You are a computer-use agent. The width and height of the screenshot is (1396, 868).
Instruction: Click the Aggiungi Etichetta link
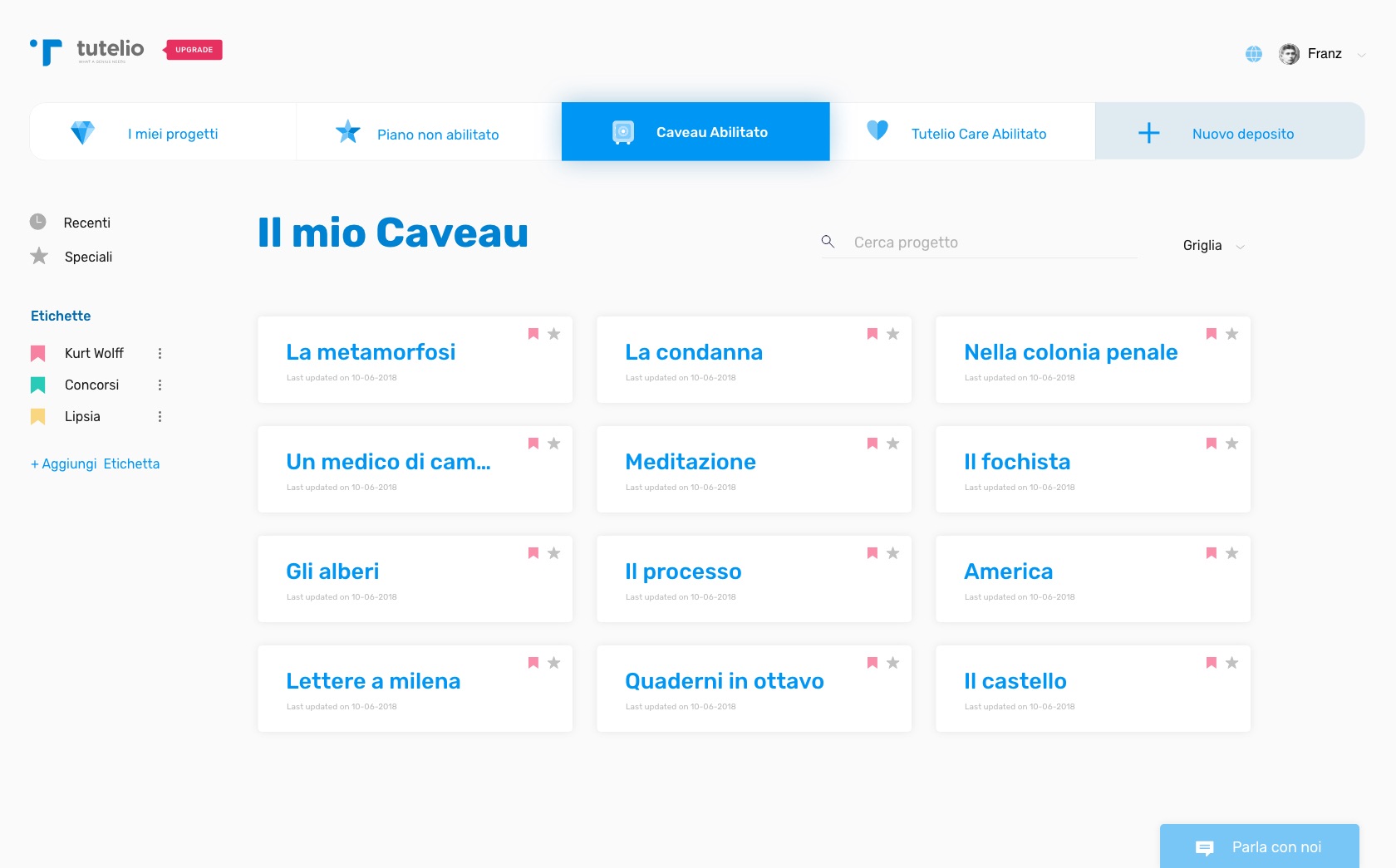point(96,464)
